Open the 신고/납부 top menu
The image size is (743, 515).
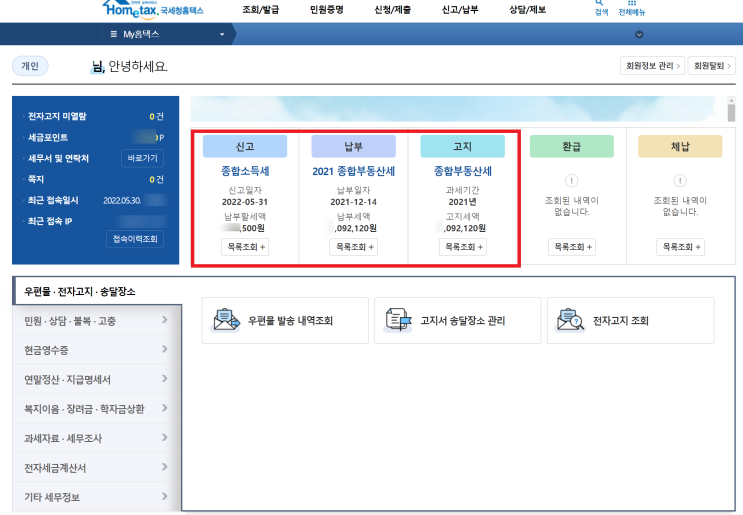(x=460, y=9)
